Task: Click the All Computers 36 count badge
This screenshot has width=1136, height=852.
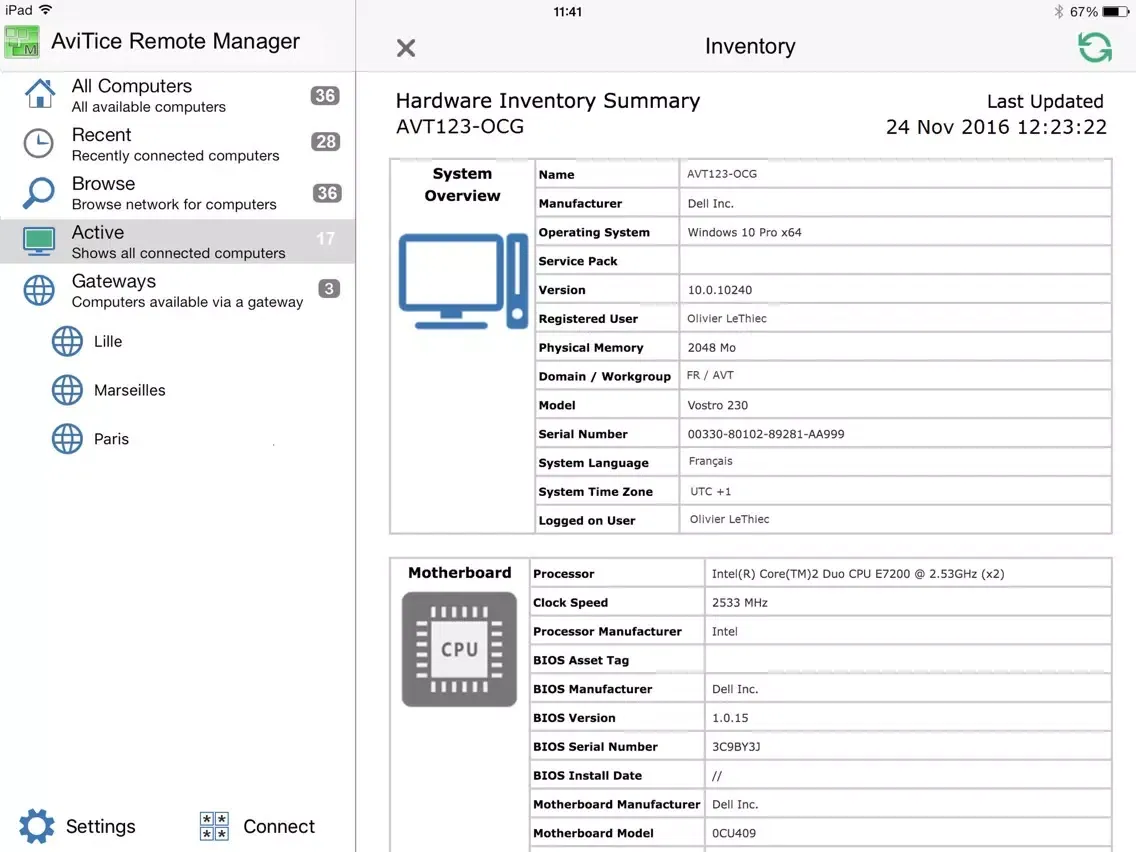Action: coord(325,96)
